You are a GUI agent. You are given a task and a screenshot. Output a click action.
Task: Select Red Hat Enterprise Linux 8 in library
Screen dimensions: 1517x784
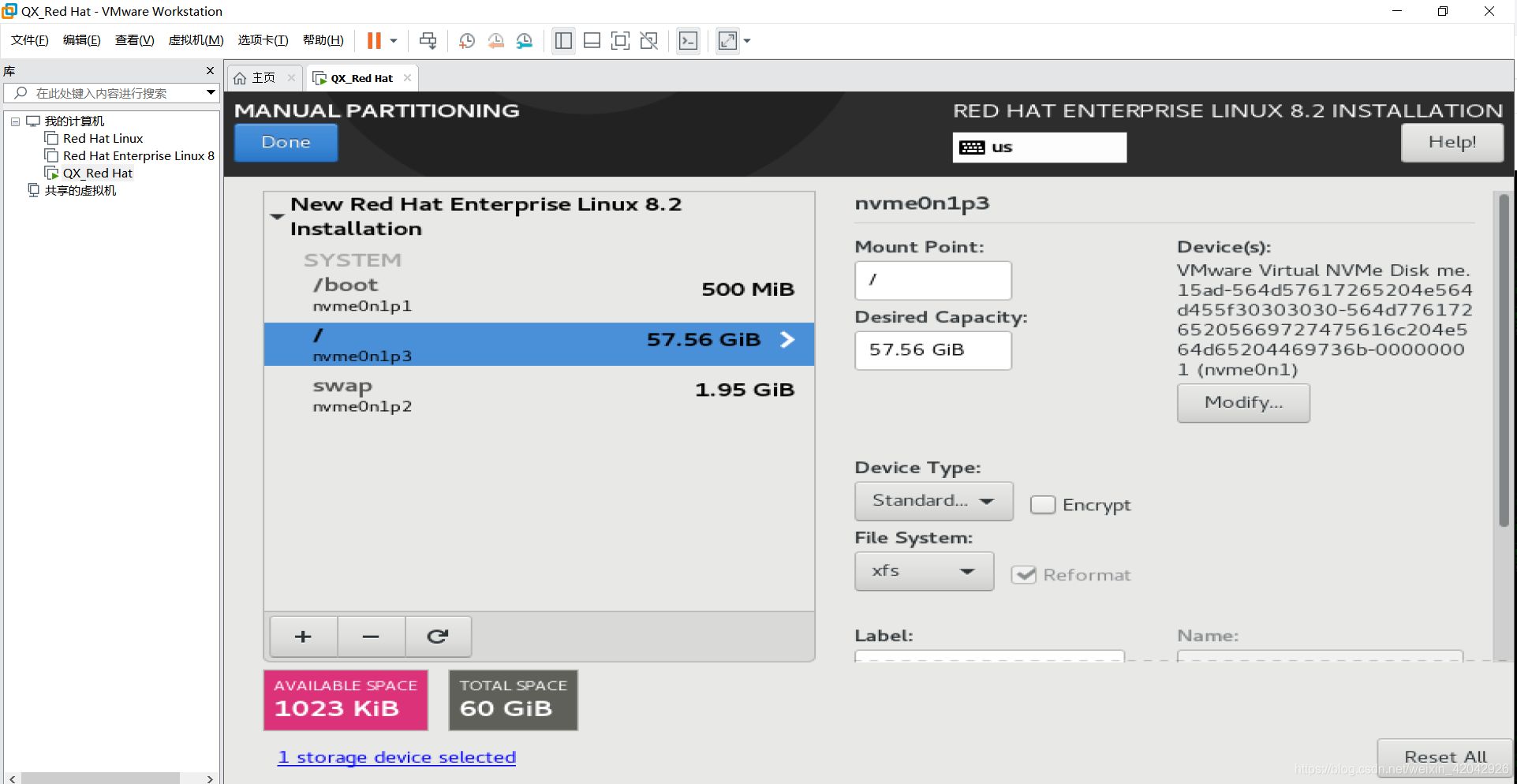tap(138, 156)
